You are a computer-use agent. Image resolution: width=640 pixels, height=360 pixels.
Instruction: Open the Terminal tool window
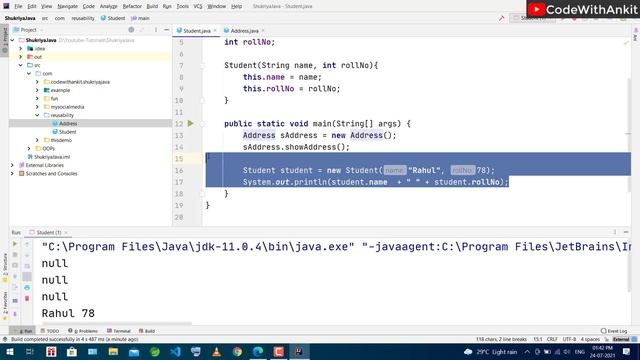click(x=119, y=331)
